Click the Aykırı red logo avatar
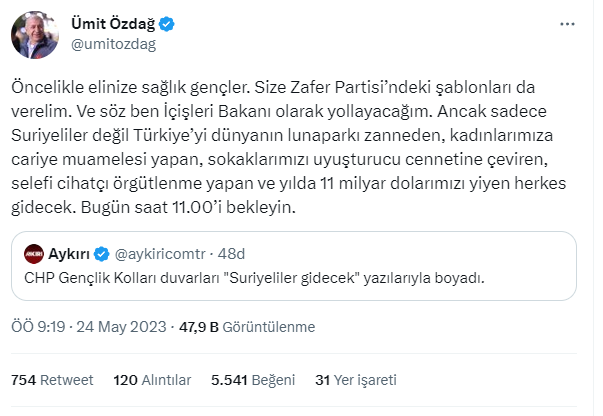The image size is (603, 416). tap(34, 254)
